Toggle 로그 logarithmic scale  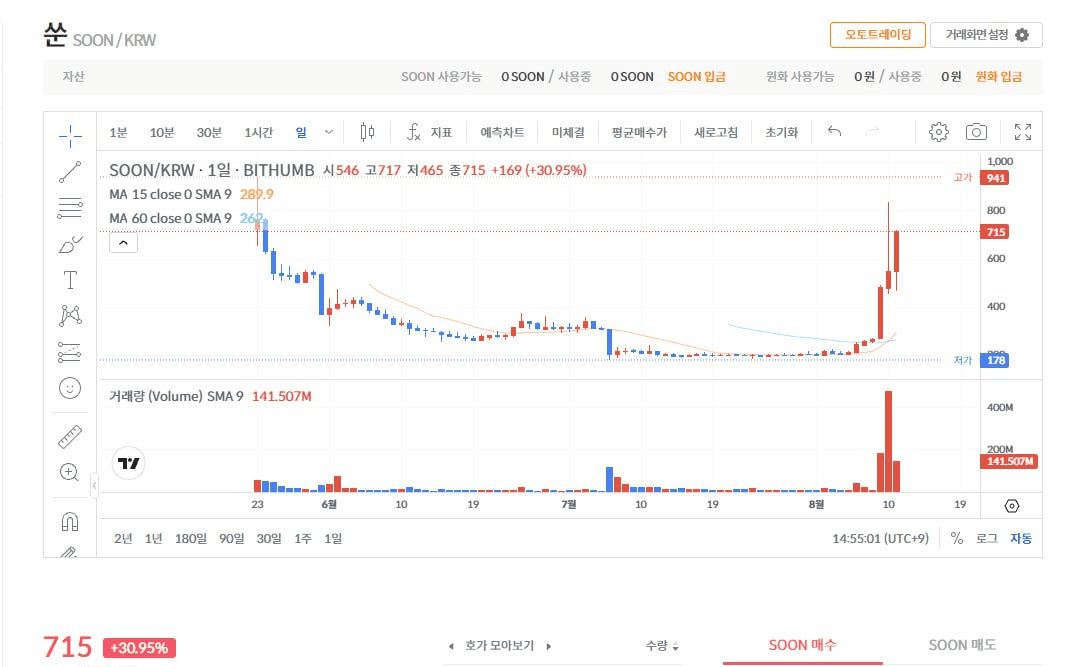click(x=986, y=539)
